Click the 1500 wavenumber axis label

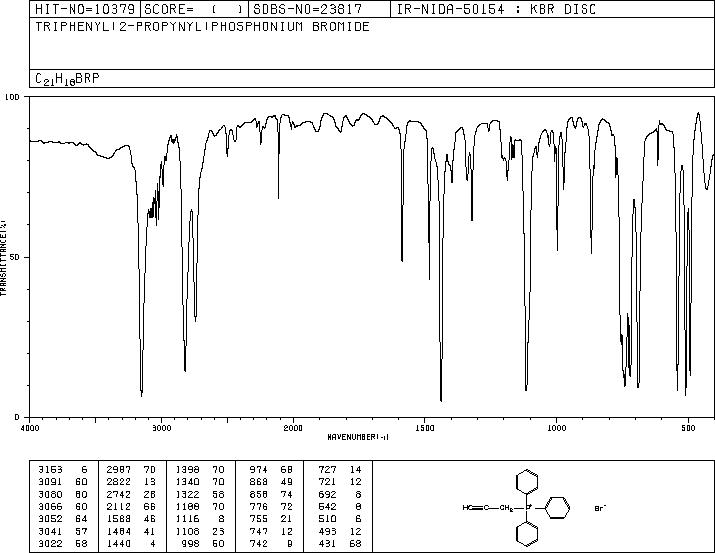(x=425, y=428)
